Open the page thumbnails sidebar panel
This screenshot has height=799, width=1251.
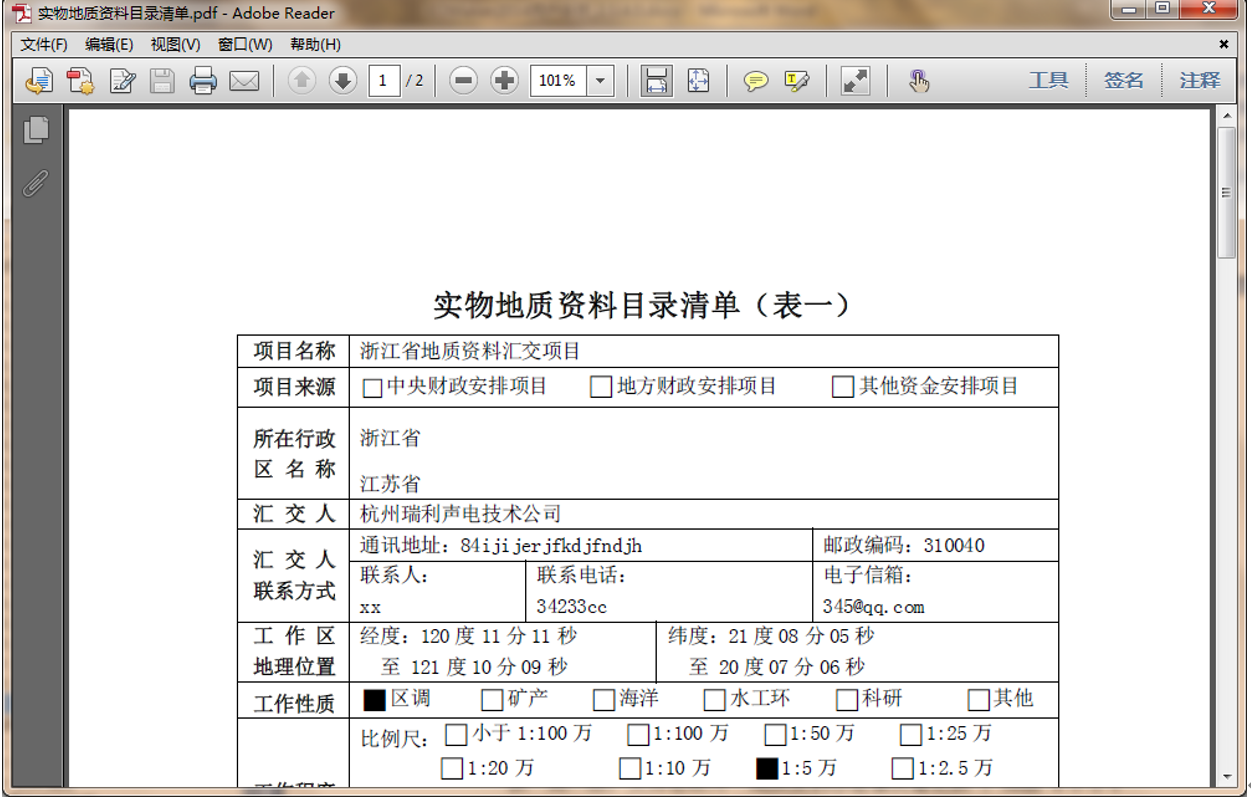[36, 130]
